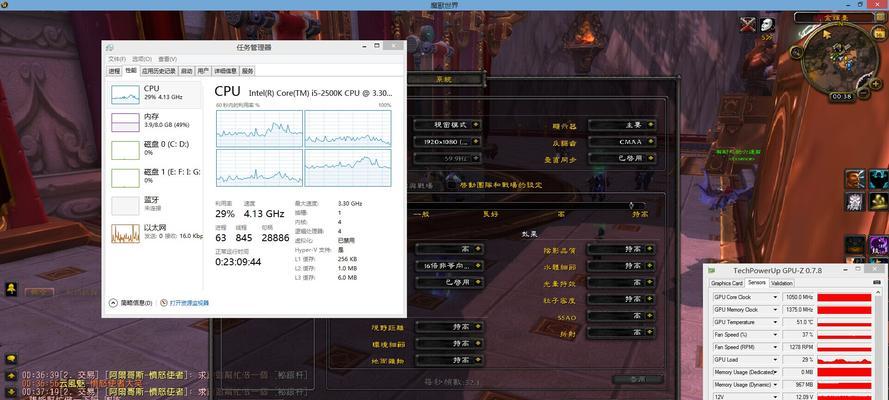The height and width of the screenshot is (400, 889).
Task: Open the SSAO dropdown
Action: [621, 316]
